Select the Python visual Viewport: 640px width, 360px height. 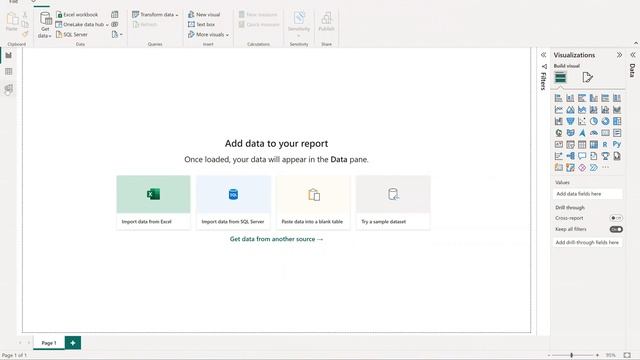[617, 144]
